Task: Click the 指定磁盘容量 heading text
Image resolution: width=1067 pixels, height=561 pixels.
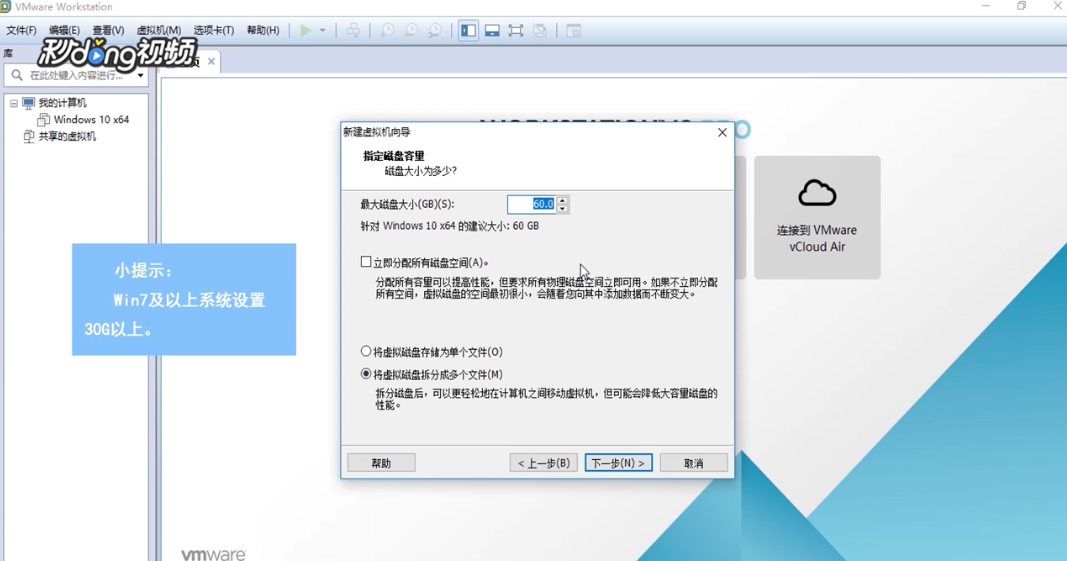Action: coord(394,156)
